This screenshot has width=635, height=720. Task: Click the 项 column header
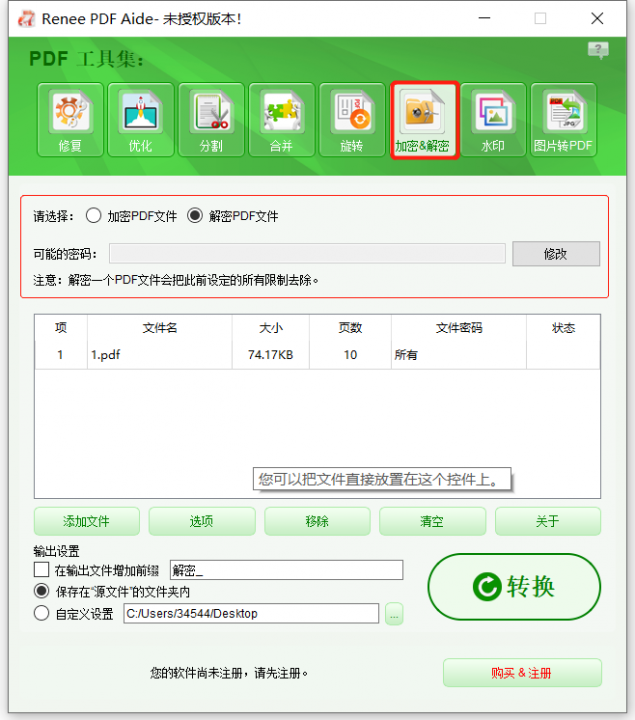coord(61,328)
